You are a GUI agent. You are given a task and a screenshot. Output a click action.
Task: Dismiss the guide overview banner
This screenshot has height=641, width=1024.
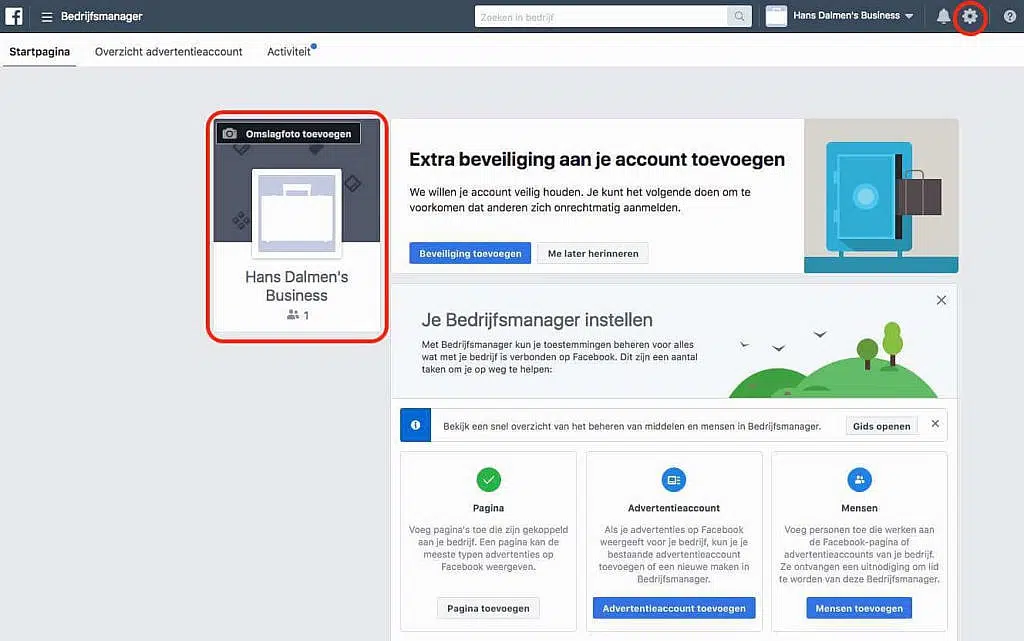point(935,424)
